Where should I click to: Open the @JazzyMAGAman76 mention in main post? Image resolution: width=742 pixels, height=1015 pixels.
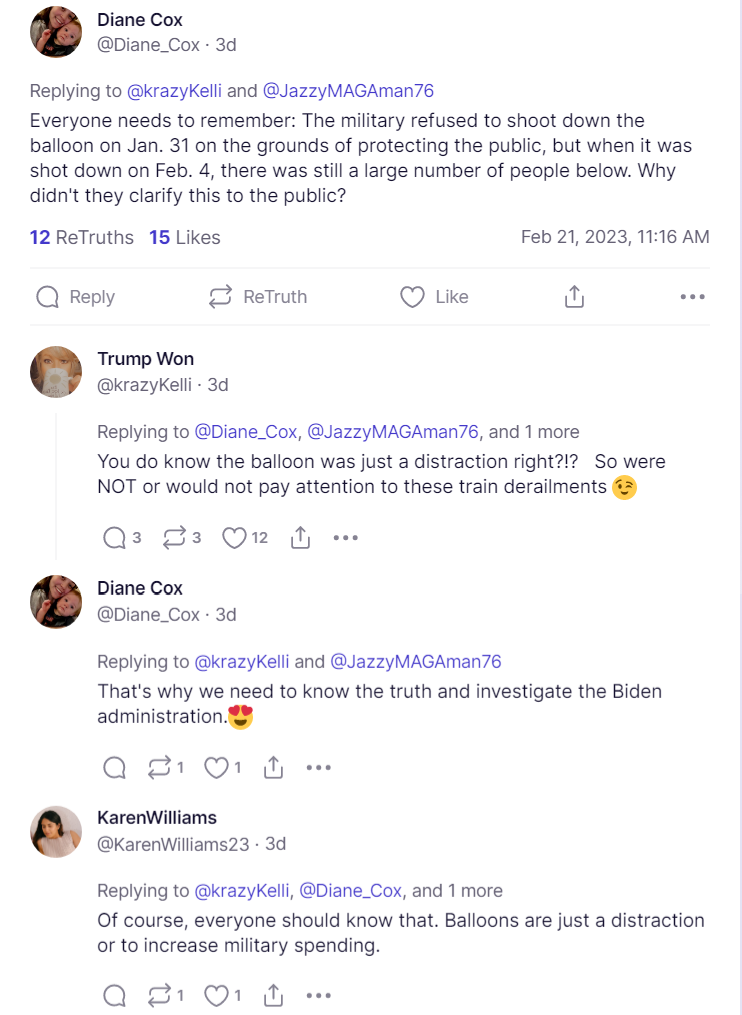[x=348, y=91]
